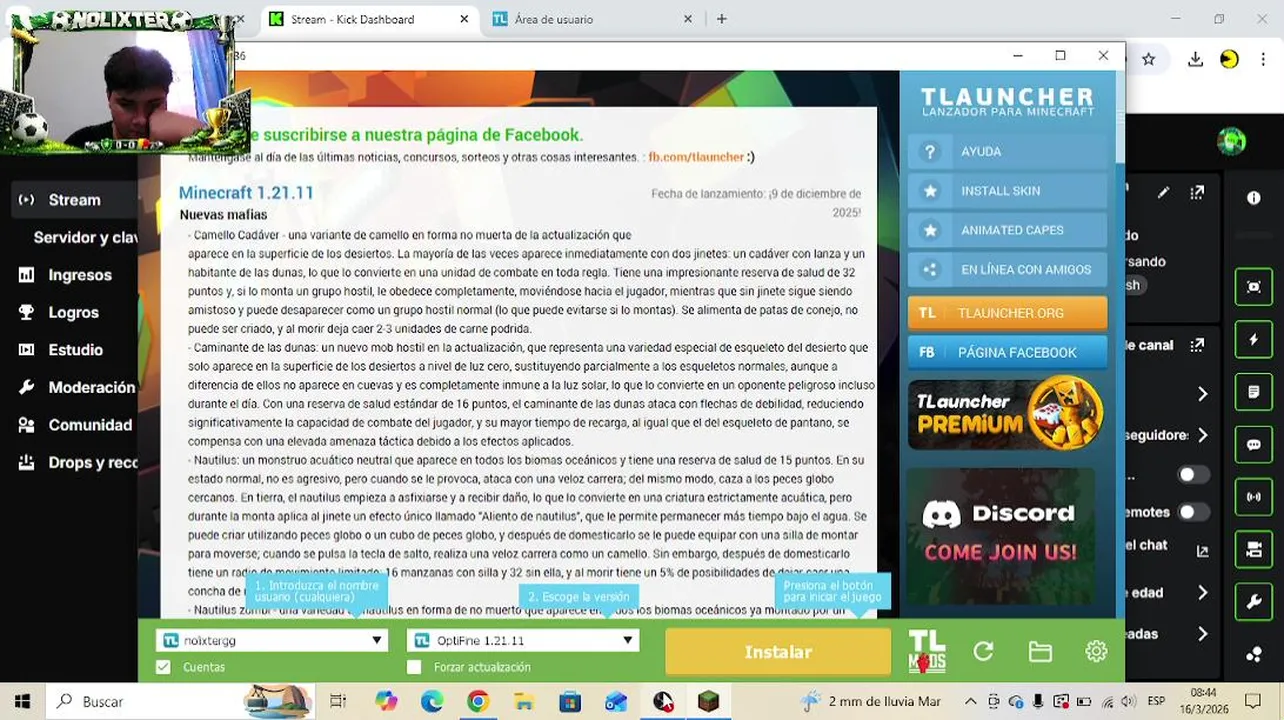This screenshot has width=1284, height=720.
Task: Pop out the stream info panel
Action: click(1197, 193)
